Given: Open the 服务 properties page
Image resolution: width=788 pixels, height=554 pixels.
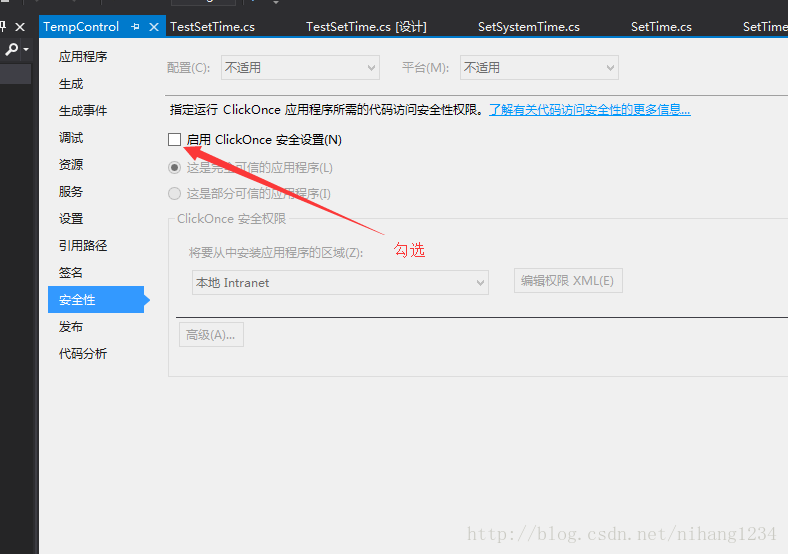Looking at the screenshot, I should (71, 192).
